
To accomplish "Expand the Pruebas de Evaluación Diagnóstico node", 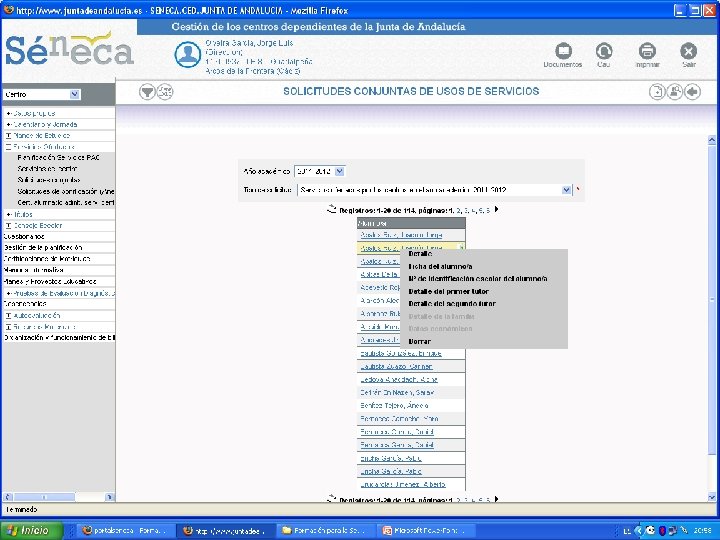I will [8, 293].
